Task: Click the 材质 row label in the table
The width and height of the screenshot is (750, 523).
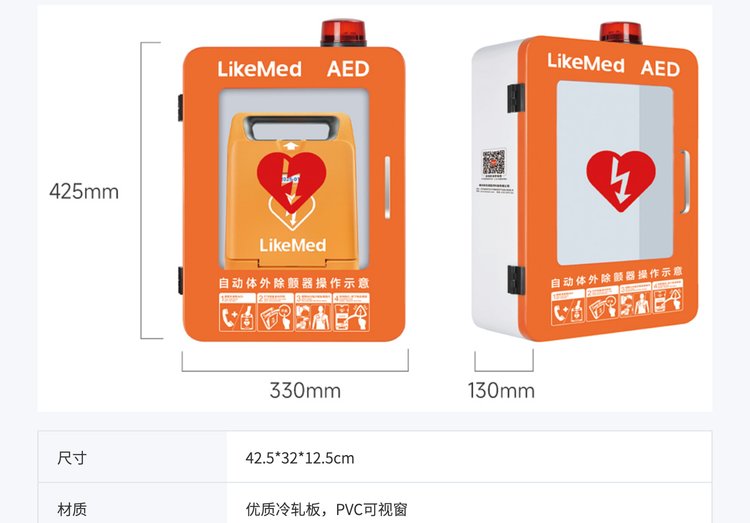Action: coord(72,509)
